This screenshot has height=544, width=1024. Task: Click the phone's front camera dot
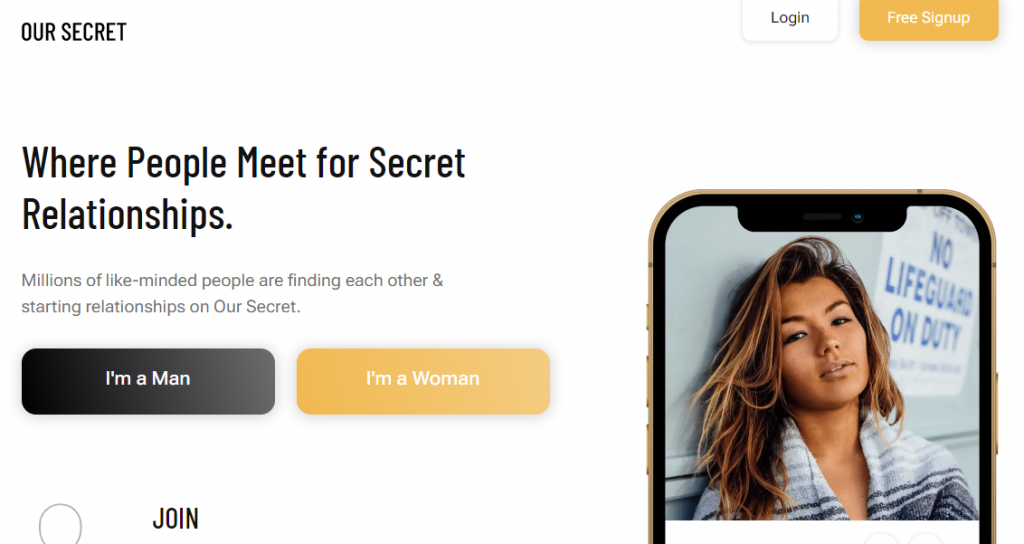pos(857,217)
